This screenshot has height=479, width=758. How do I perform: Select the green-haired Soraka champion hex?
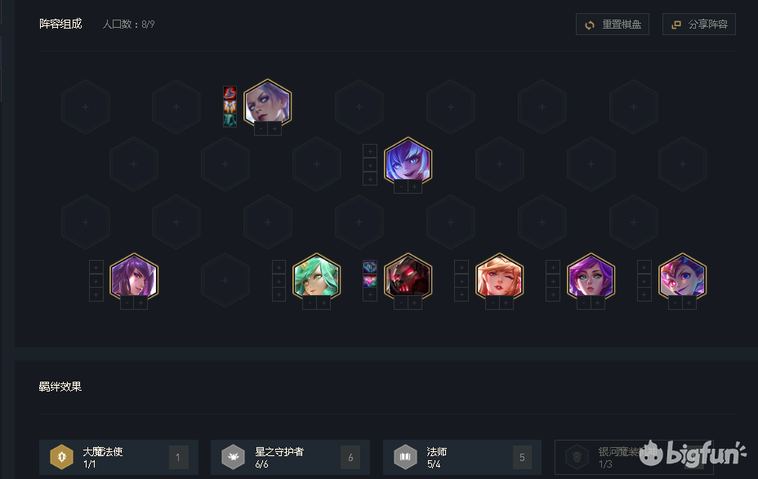(x=317, y=275)
